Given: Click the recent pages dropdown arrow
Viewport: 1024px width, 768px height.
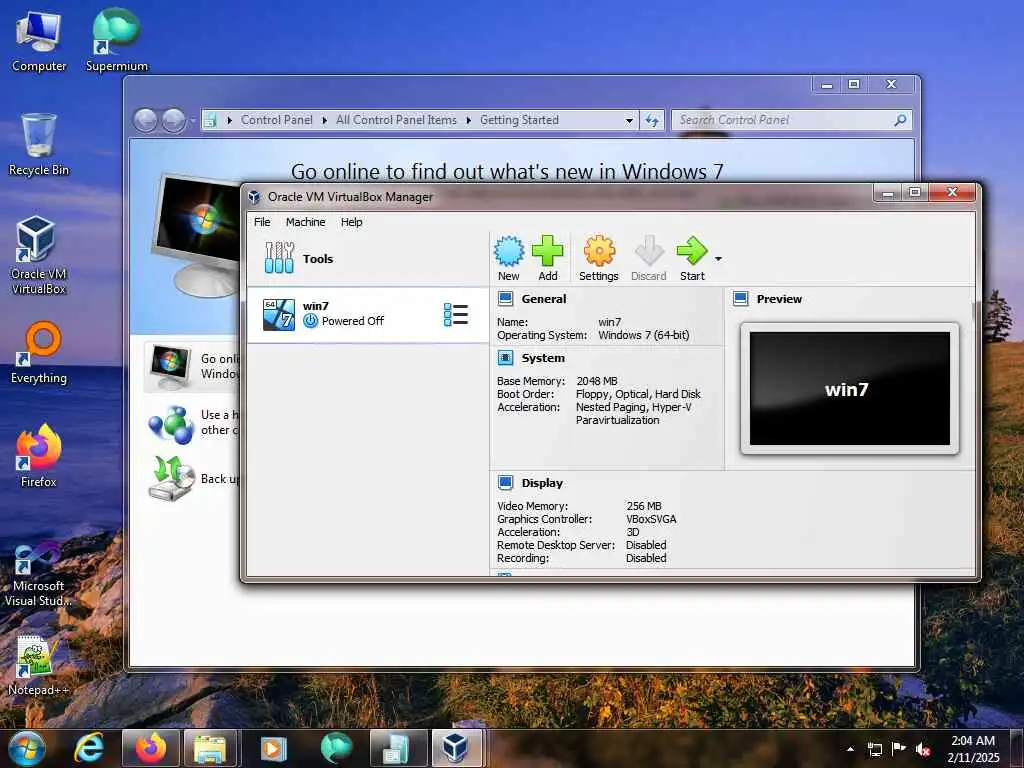Looking at the screenshot, I should tap(193, 121).
